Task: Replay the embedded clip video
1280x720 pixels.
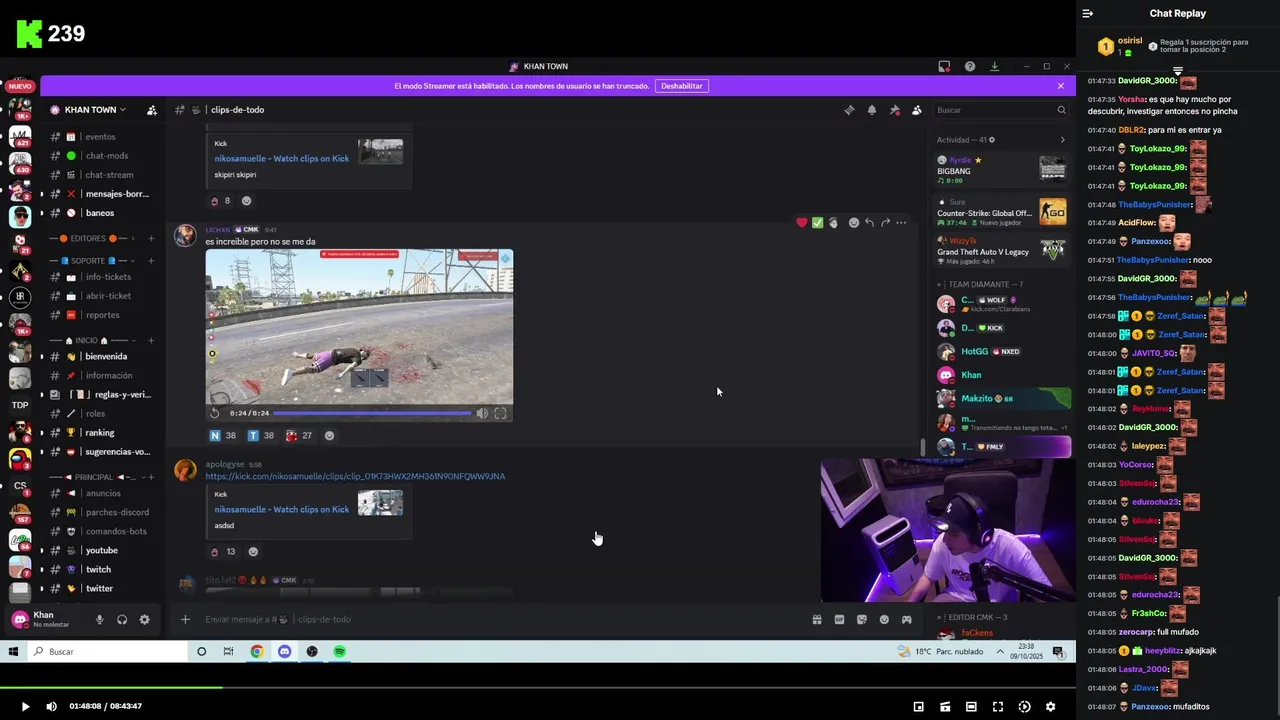Action: click(215, 413)
